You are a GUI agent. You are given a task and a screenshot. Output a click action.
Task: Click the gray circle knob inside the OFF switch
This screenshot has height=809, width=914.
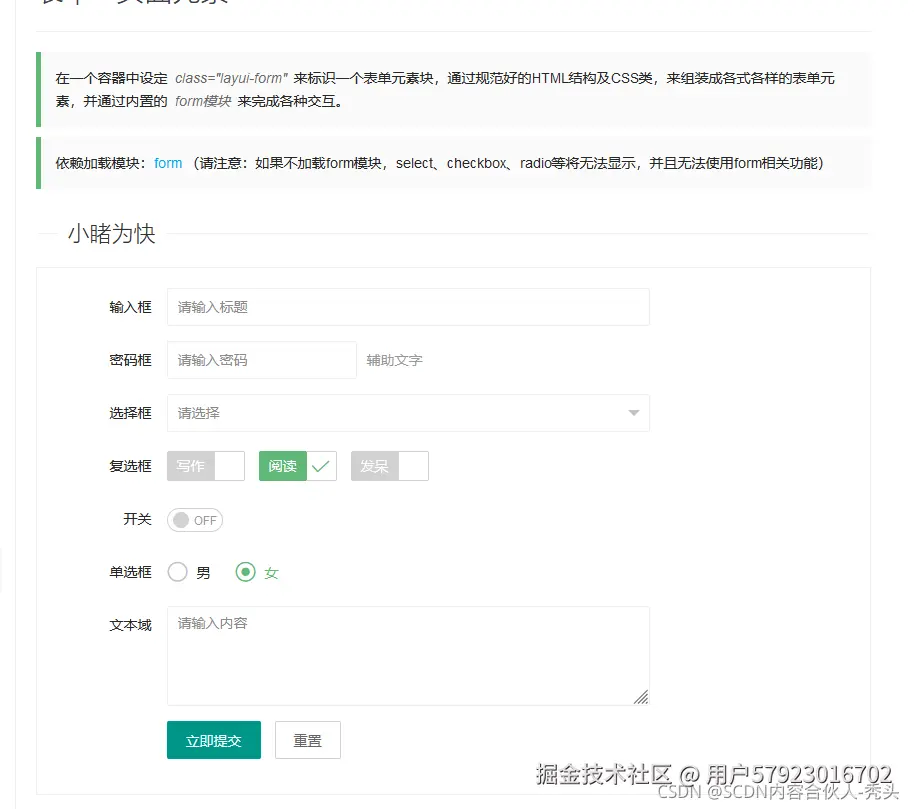tap(181, 520)
